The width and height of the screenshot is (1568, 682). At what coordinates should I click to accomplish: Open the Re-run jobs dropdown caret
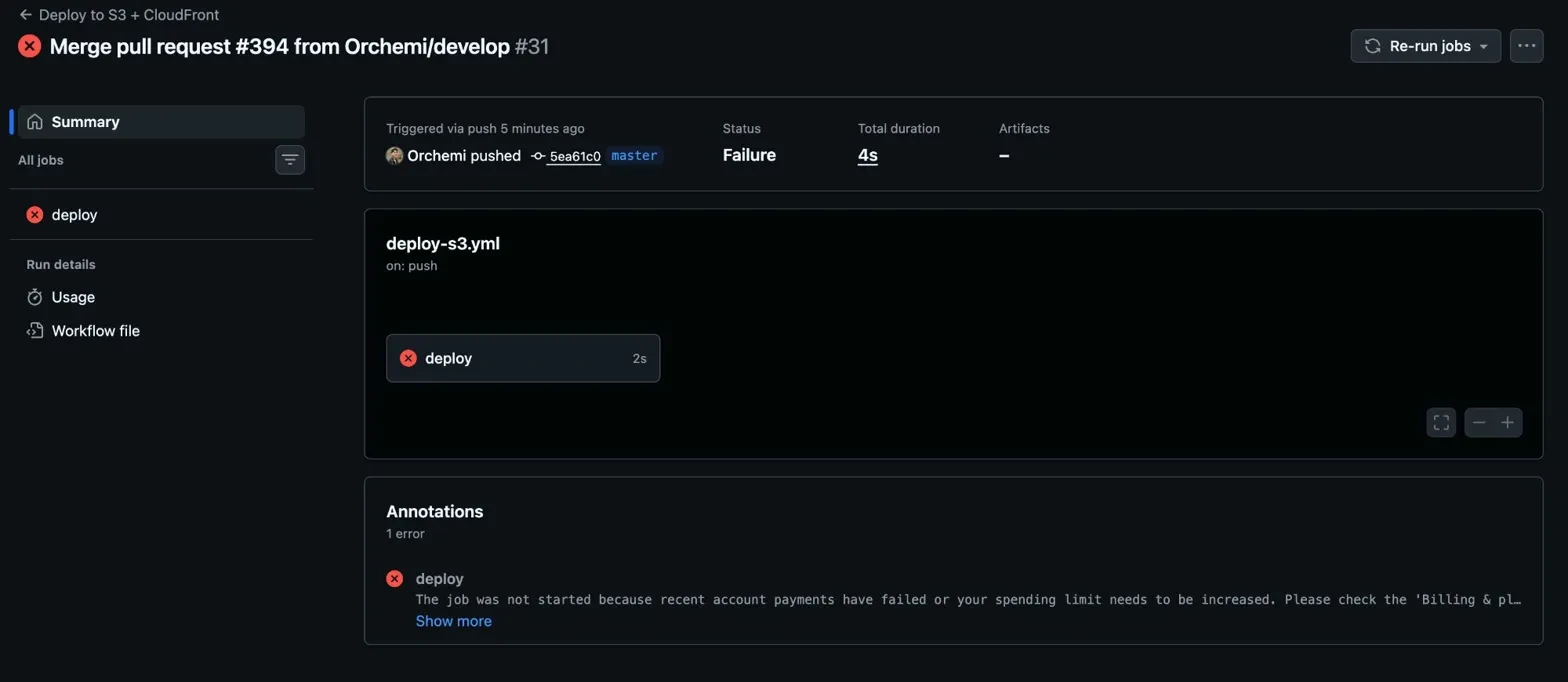coord(1484,46)
